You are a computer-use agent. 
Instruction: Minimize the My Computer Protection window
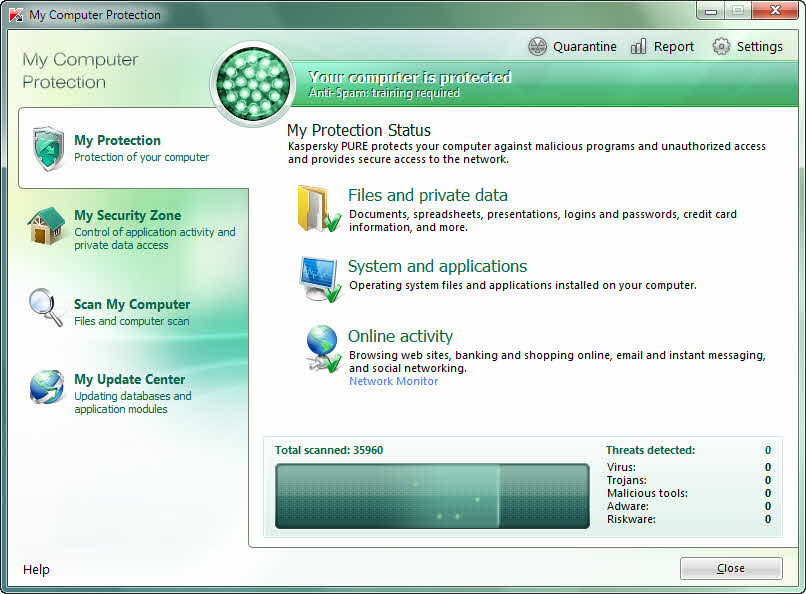tap(711, 11)
